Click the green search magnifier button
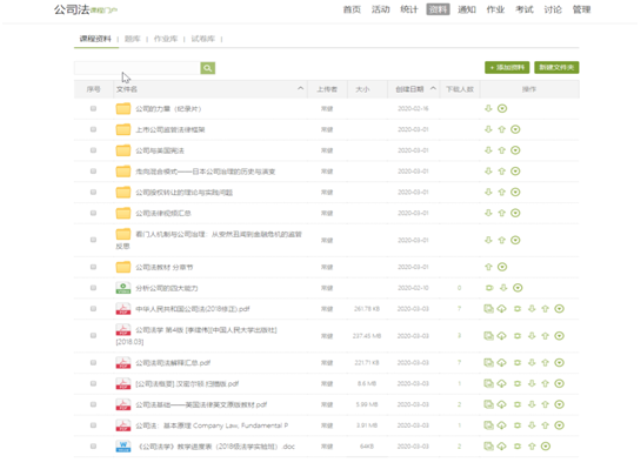 pyautogui.click(x=208, y=68)
